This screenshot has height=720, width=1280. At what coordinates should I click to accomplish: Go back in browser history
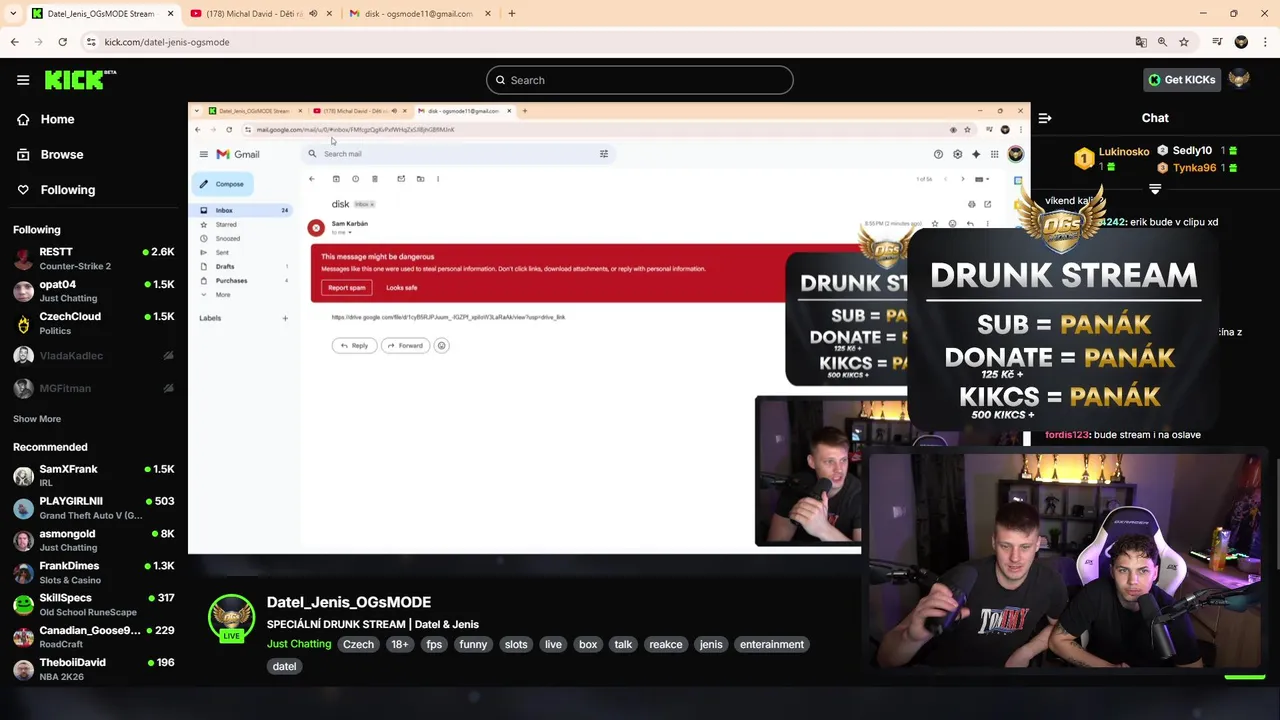pos(14,42)
